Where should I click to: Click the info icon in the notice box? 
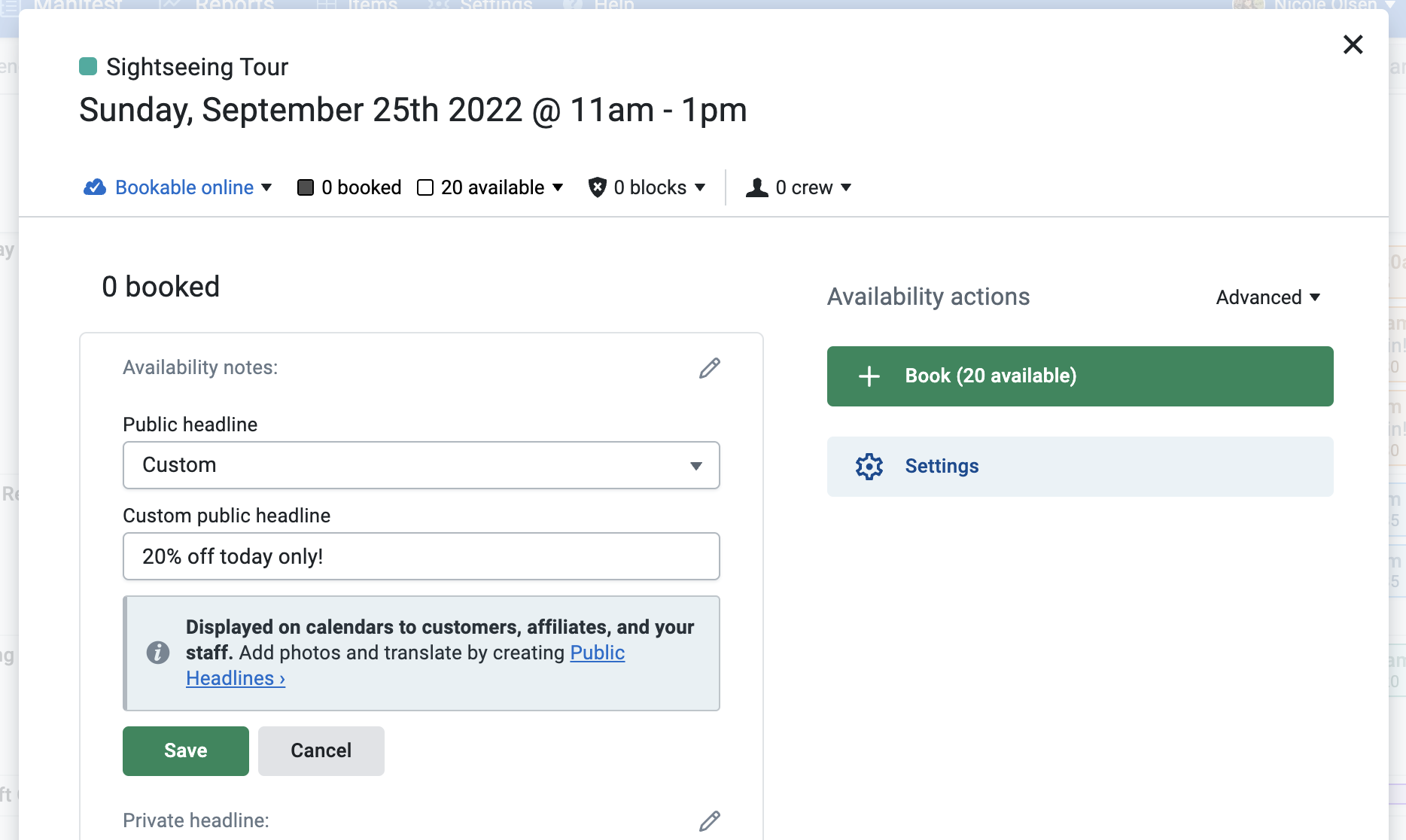pos(158,653)
